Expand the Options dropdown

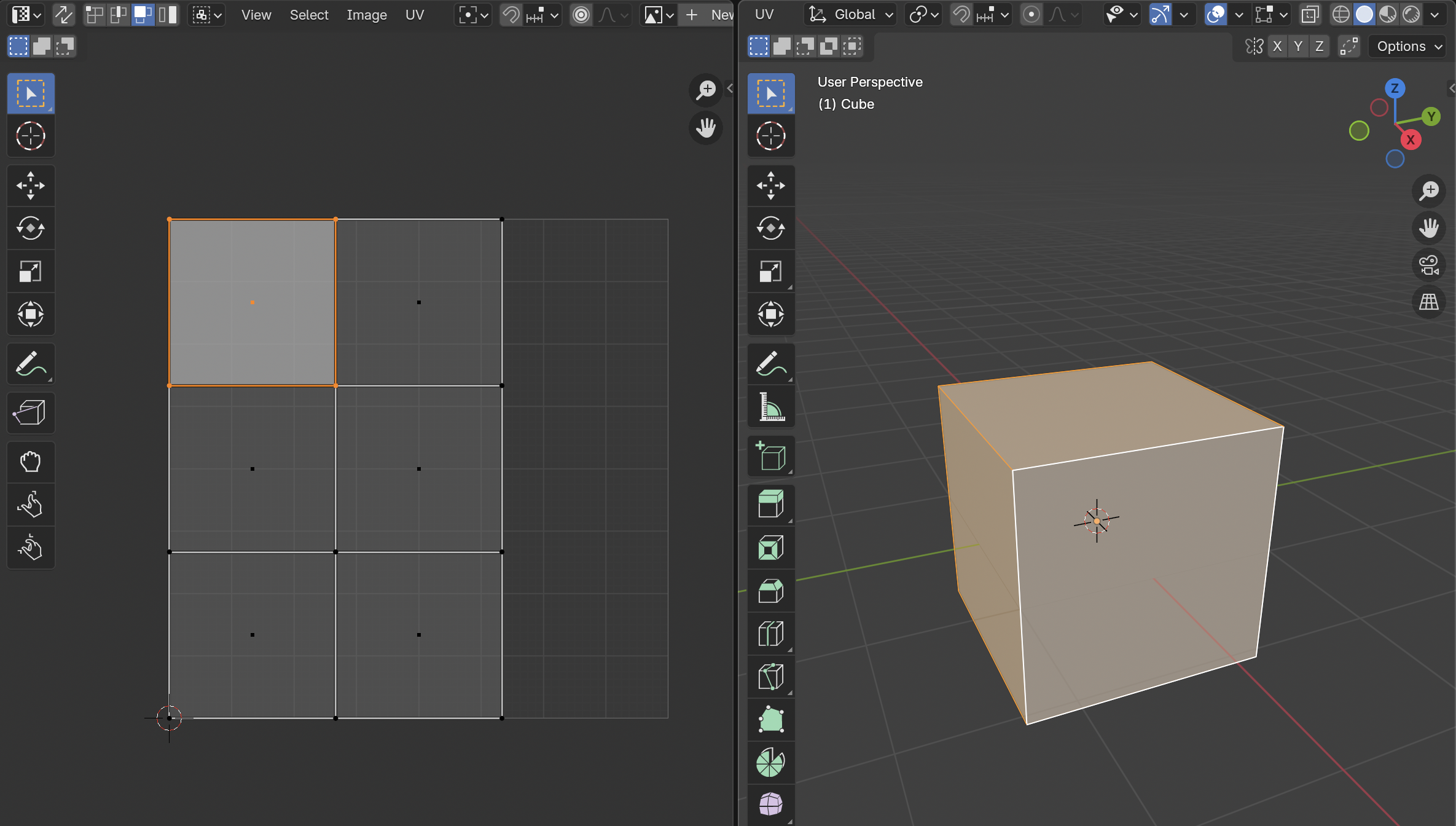pyautogui.click(x=1408, y=47)
